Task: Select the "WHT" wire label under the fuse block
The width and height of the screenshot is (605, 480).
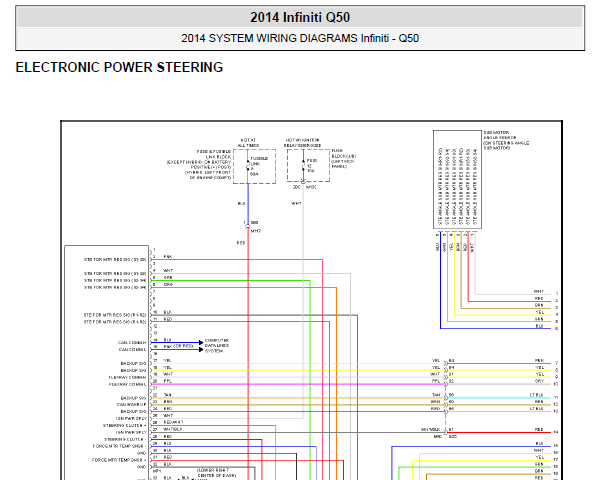Action: click(296, 203)
